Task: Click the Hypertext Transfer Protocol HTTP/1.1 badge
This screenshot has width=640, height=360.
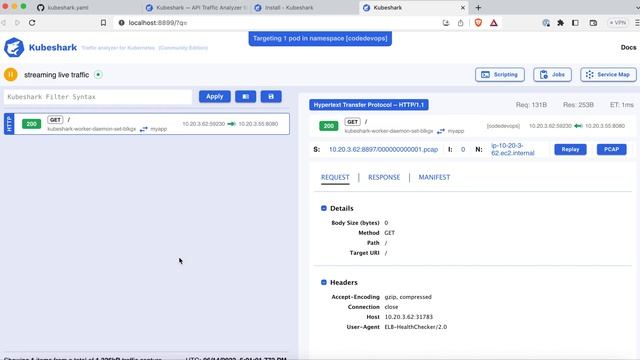Action: (369, 105)
